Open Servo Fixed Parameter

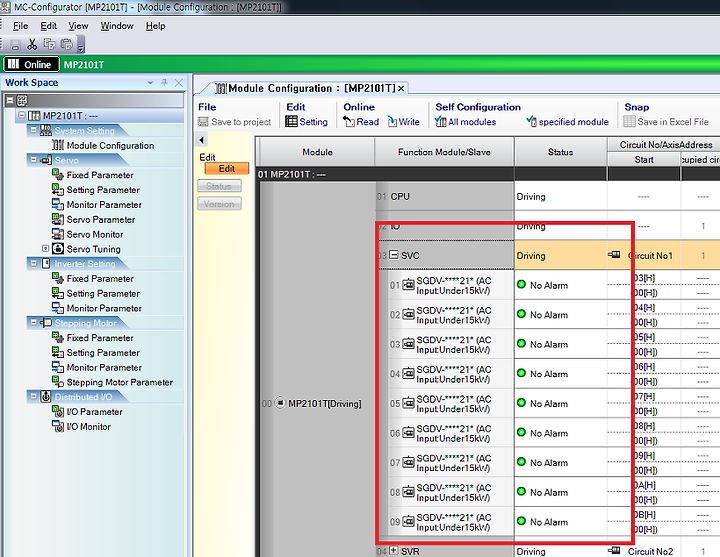pyautogui.click(x=100, y=175)
